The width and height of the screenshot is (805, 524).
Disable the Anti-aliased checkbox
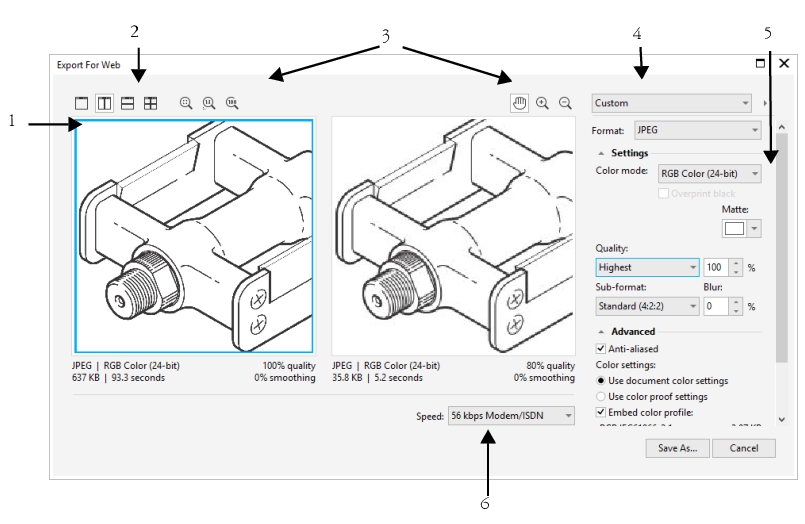tap(600, 349)
